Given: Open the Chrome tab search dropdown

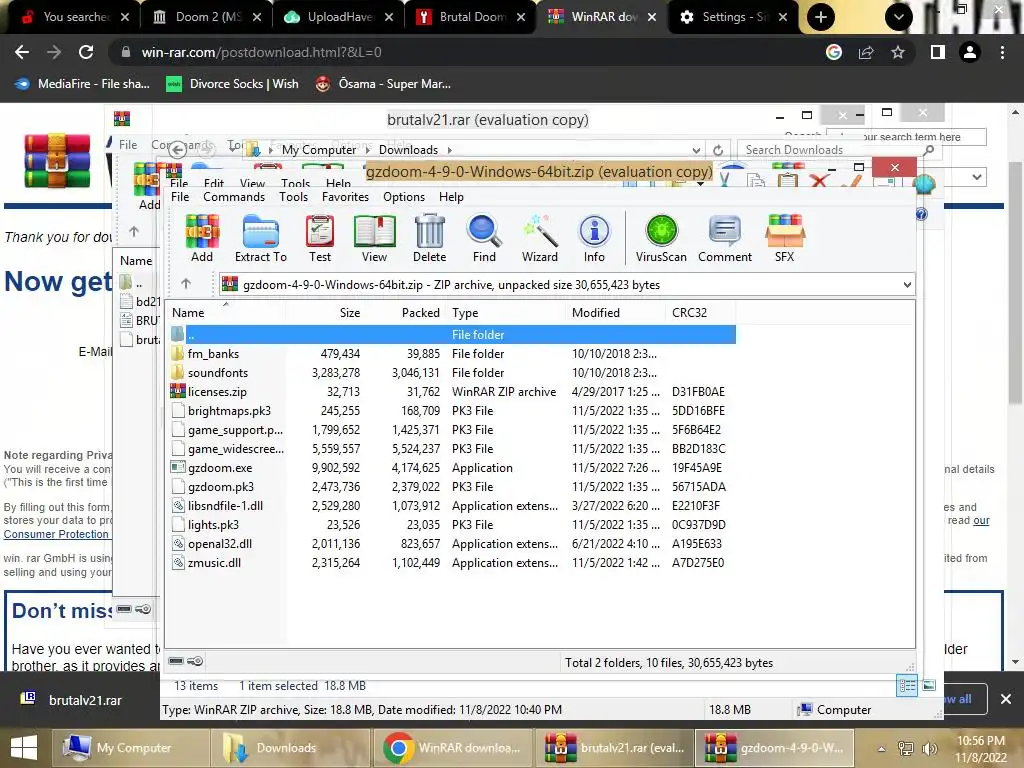Looking at the screenshot, I should pos(899,17).
